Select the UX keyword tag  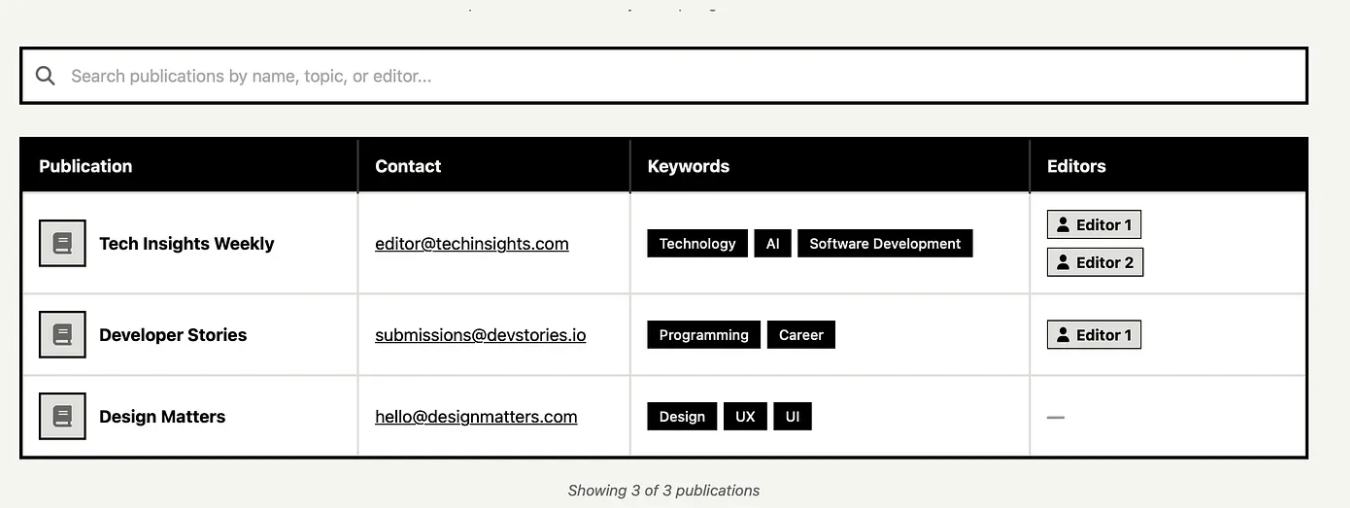(745, 417)
